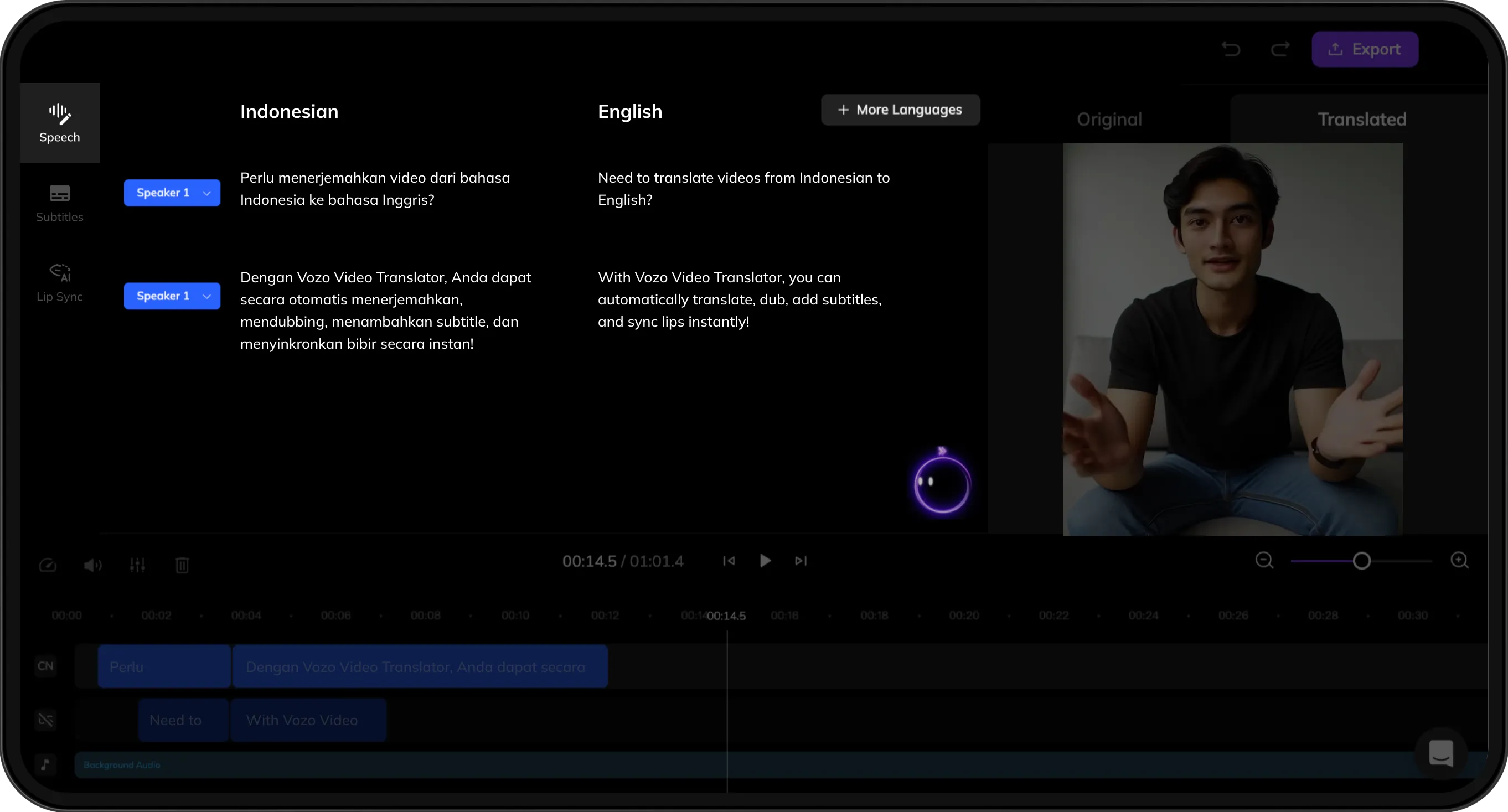Click the 00:20 timeline ruler mark

(964, 616)
